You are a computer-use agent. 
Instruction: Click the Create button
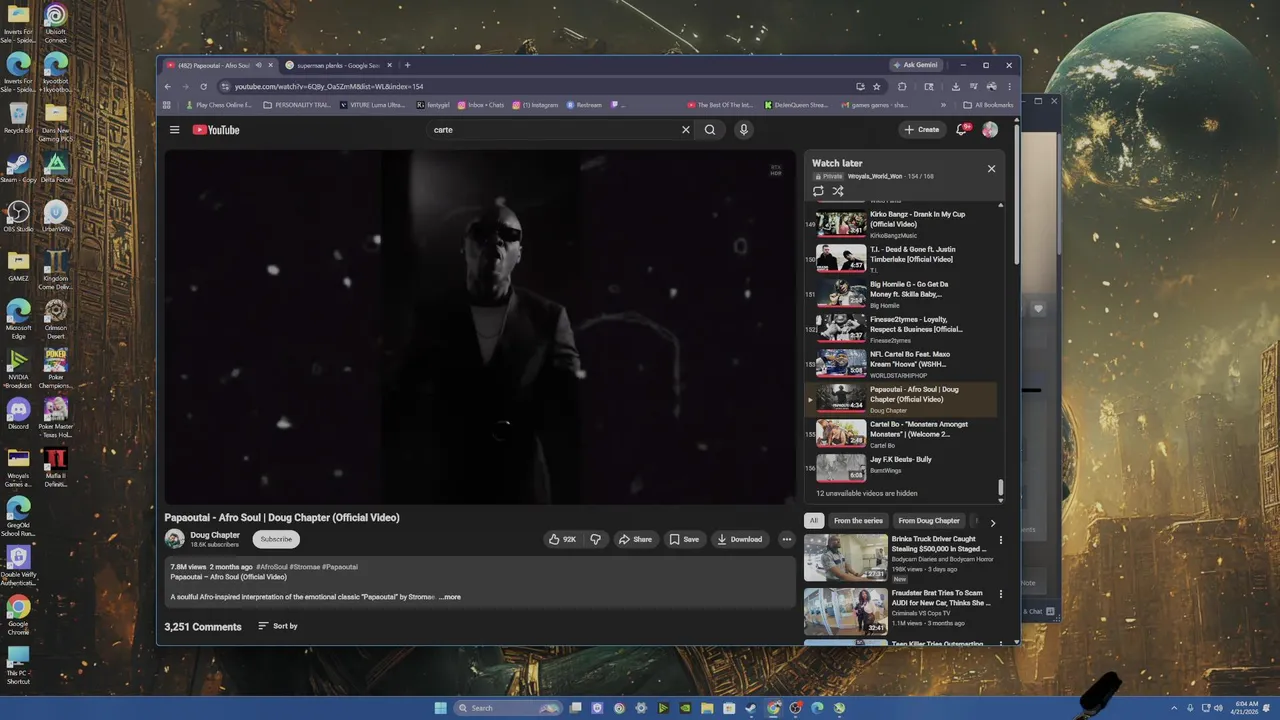(922, 130)
